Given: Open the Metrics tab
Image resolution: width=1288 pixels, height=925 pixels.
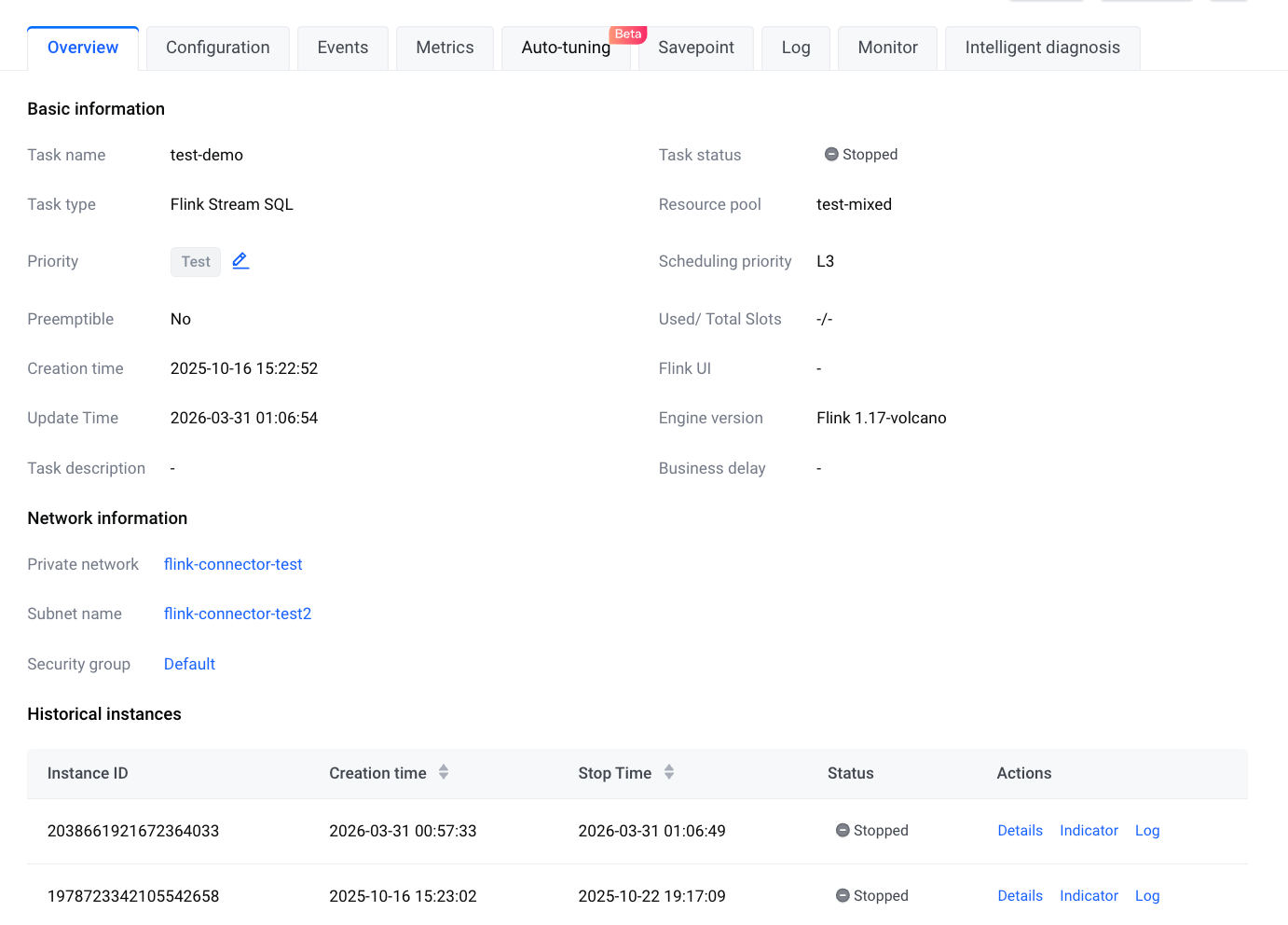Looking at the screenshot, I should [445, 48].
